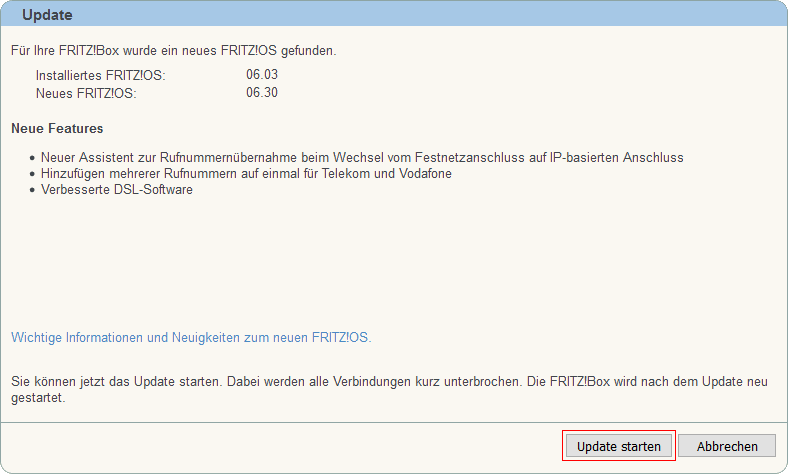This screenshot has height=474, width=788.
Task: Click the 'Sie können jetzt das Update starten' paragraph
Action: click(389, 390)
